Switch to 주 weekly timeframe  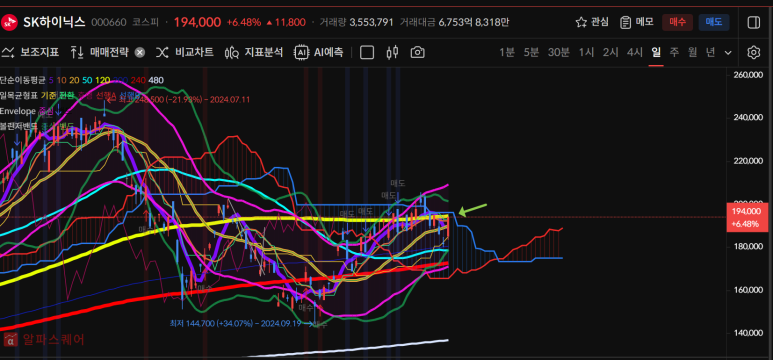(x=674, y=52)
